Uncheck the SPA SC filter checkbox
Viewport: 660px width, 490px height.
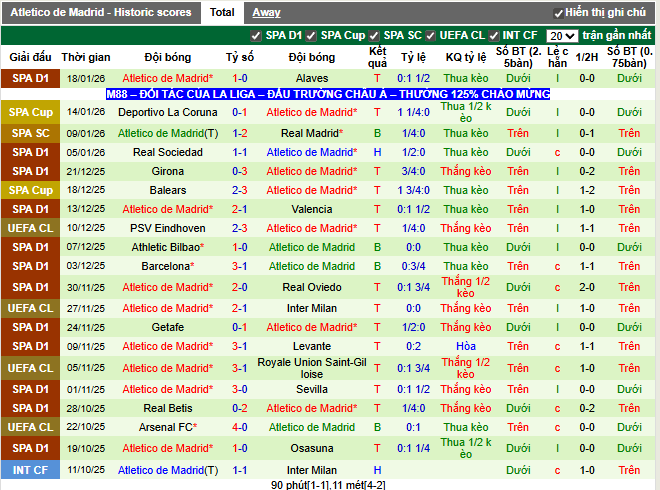click(x=374, y=36)
